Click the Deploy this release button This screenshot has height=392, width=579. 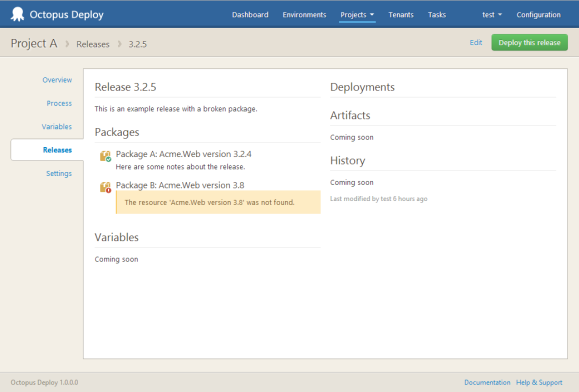point(529,42)
